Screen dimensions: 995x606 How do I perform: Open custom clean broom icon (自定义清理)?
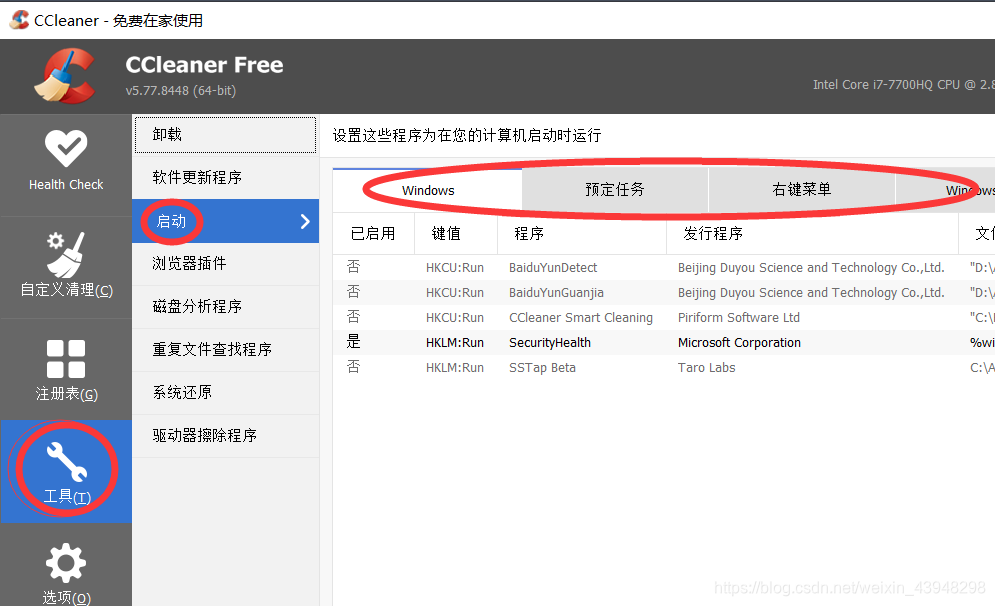(x=66, y=255)
